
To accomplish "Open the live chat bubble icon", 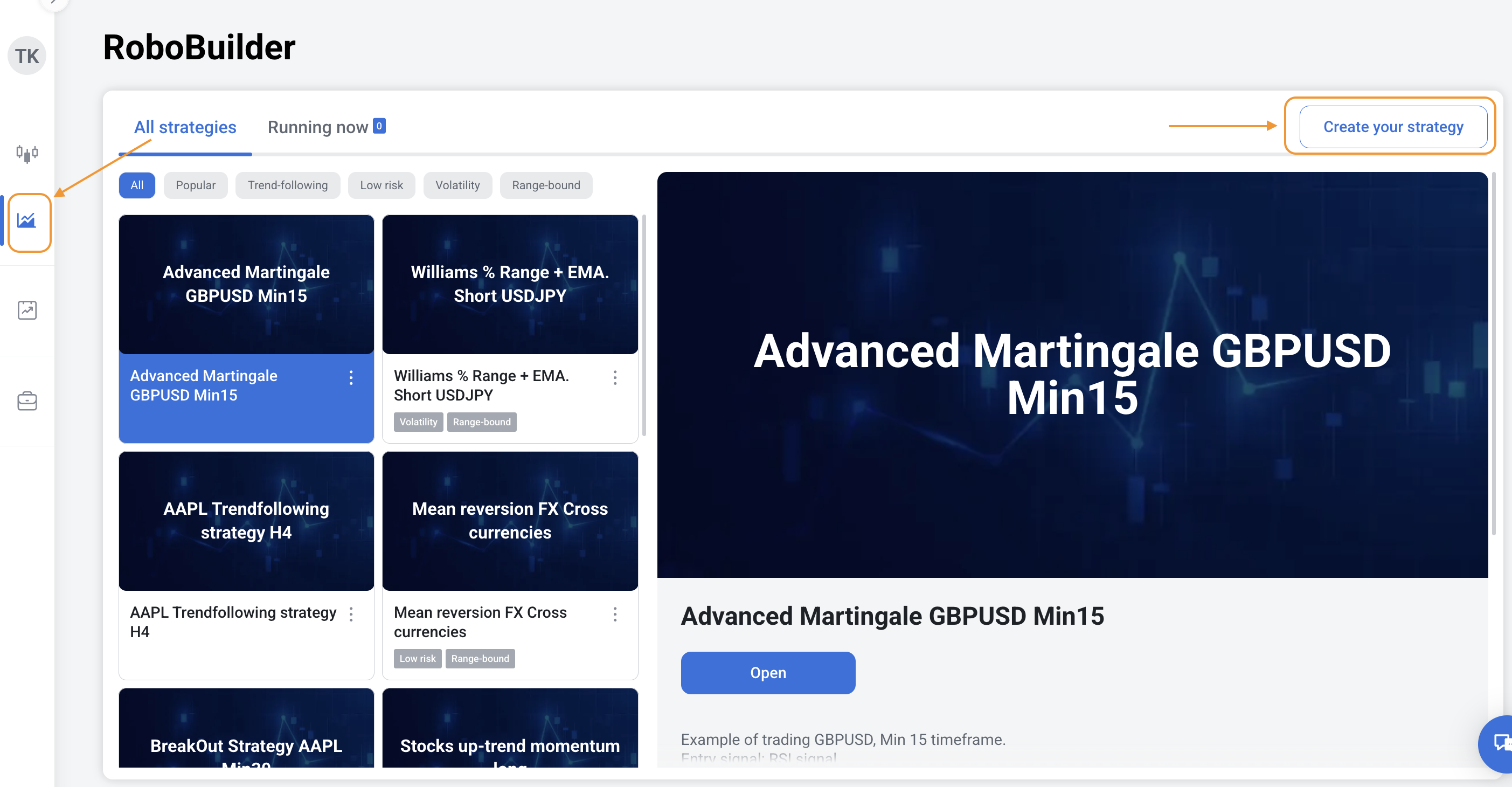I will pos(1500,742).
